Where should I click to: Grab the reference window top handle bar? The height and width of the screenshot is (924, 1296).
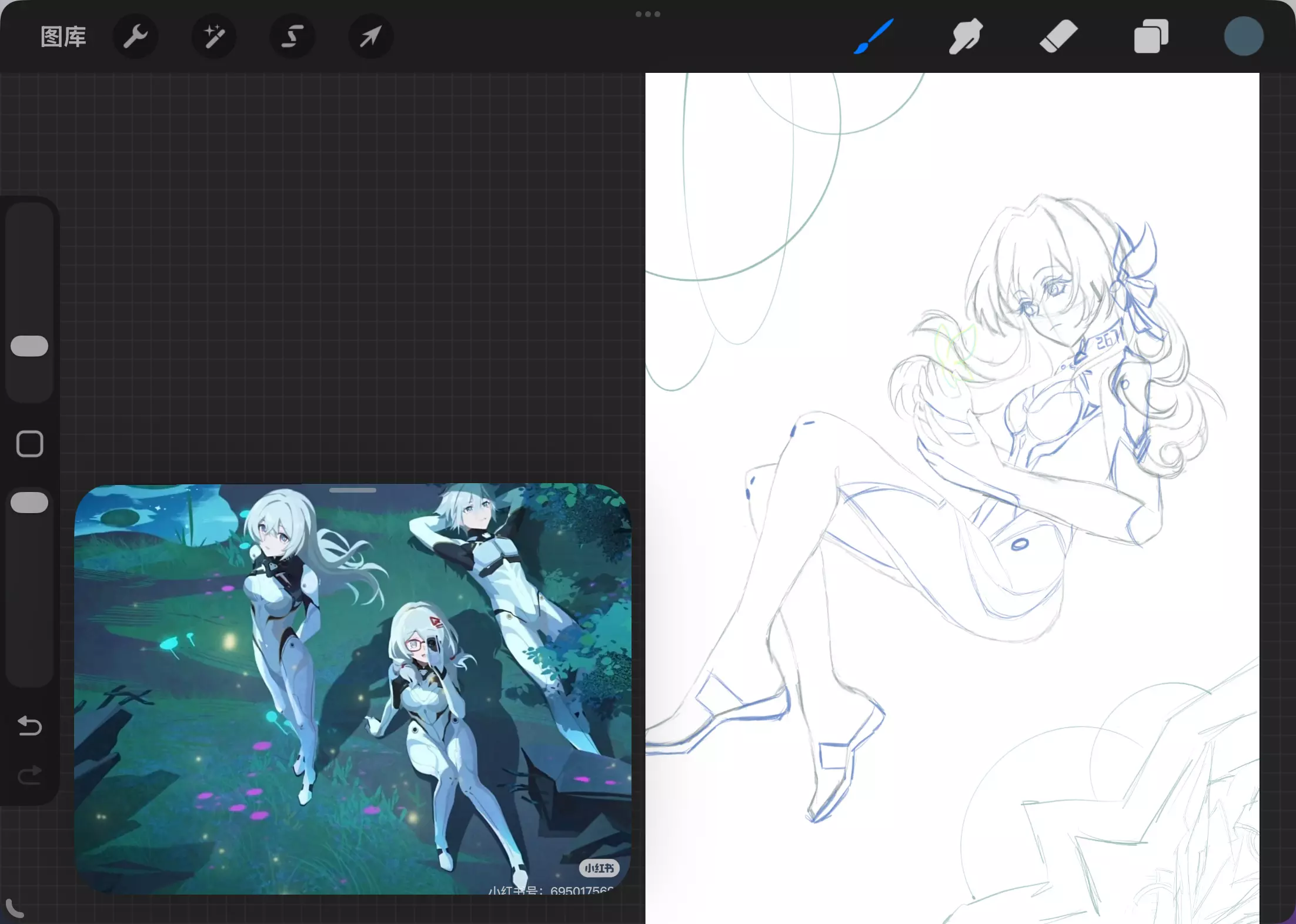point(353,490)
